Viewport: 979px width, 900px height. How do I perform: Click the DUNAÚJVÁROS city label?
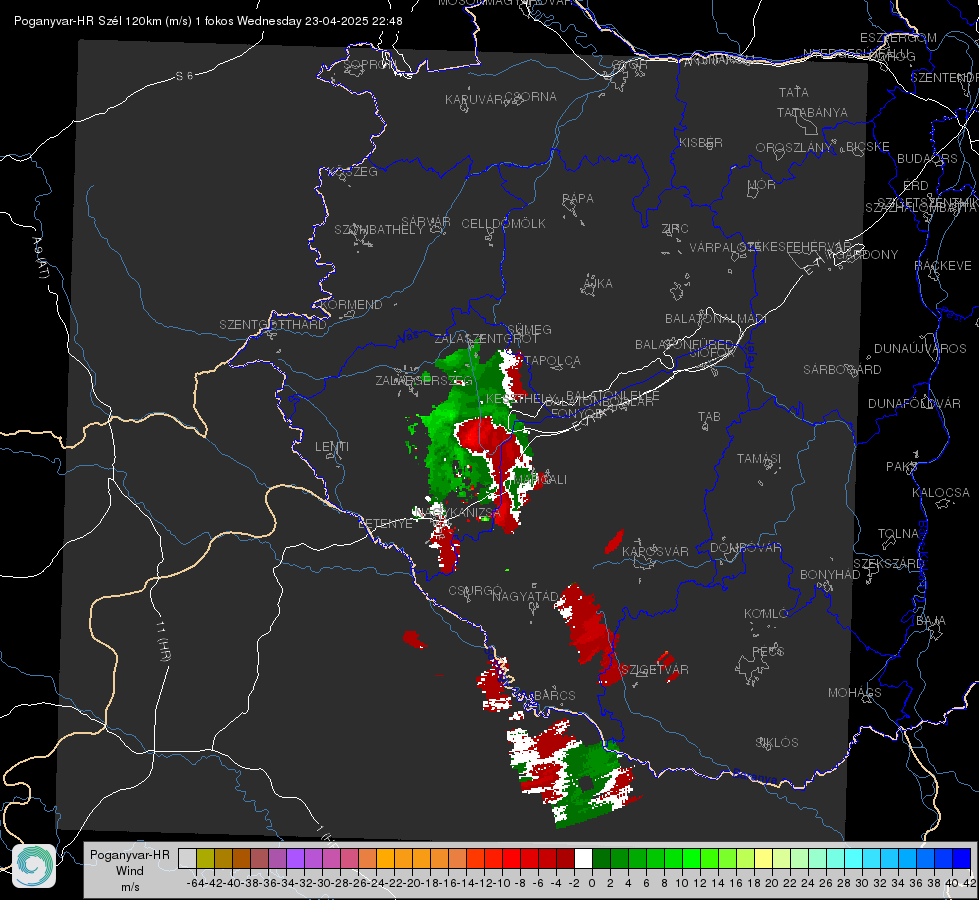(x=920, y=349)
